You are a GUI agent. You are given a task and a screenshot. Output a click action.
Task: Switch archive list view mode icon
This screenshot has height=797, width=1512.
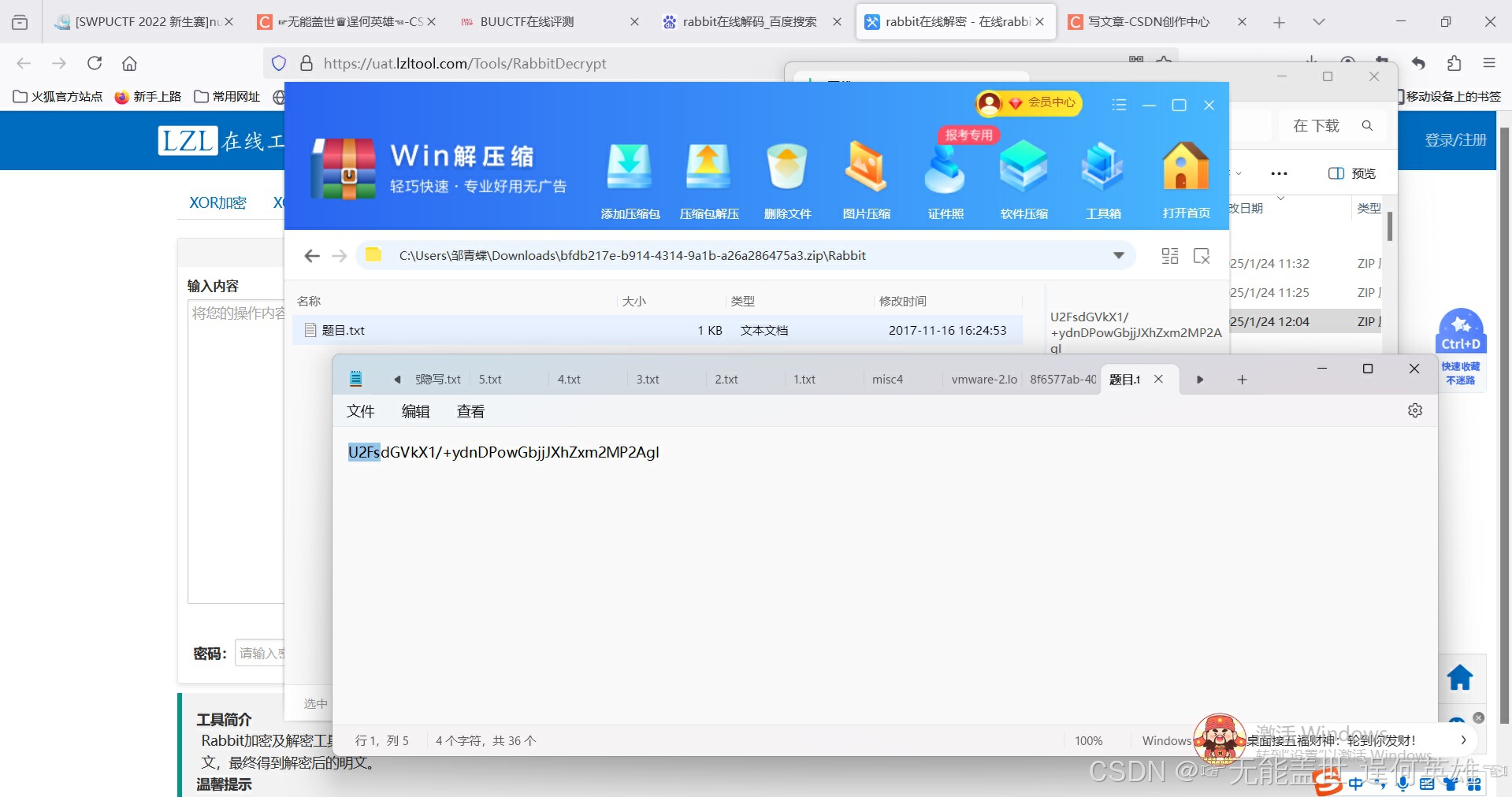[1170, 255]
